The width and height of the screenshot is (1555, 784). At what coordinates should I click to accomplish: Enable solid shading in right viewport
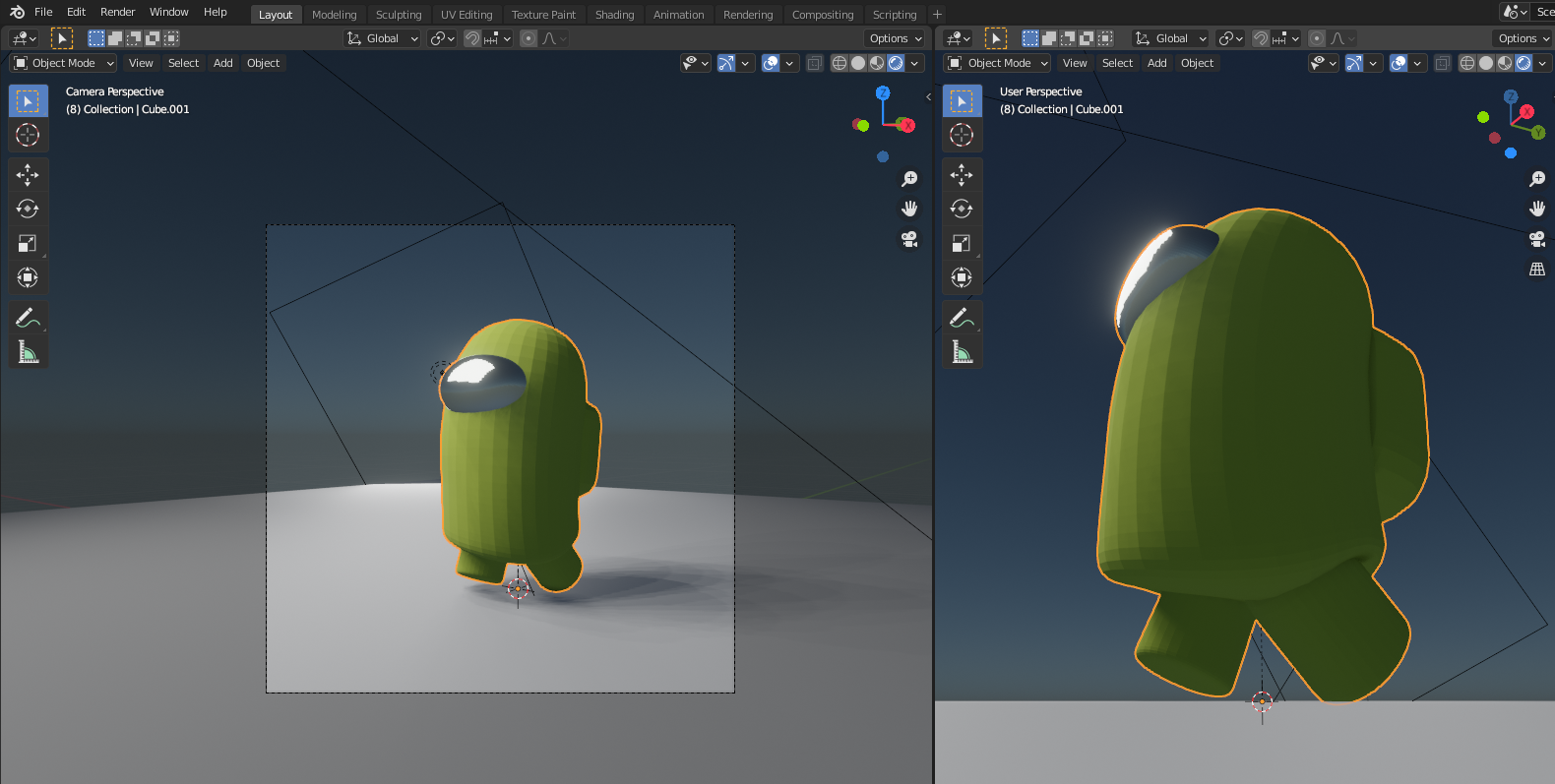pos(1486,63)
